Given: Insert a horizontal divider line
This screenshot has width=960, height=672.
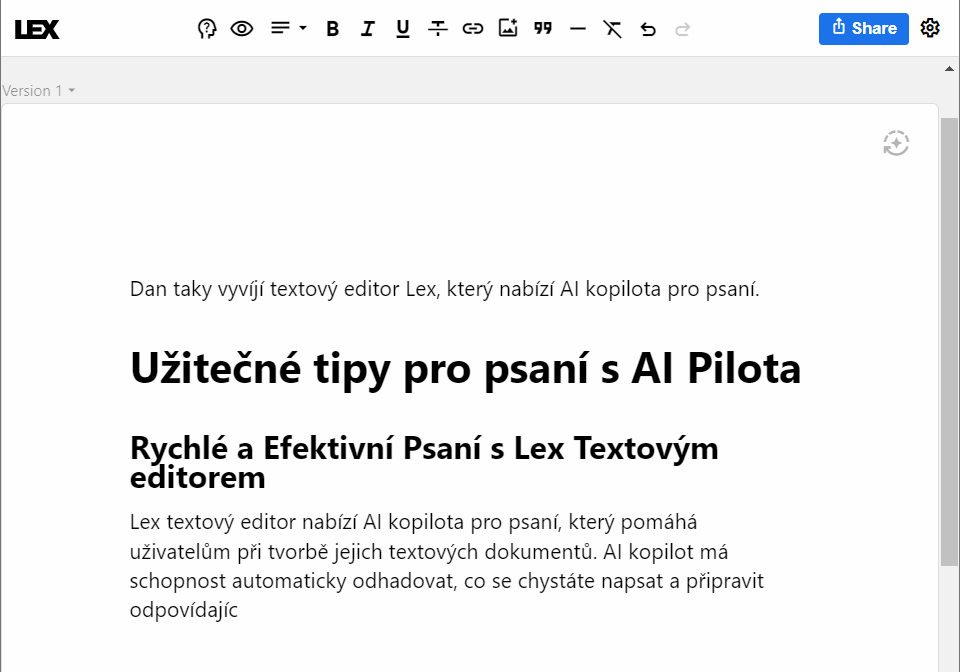Looking at the screenshot, I should tap(578, 28).
